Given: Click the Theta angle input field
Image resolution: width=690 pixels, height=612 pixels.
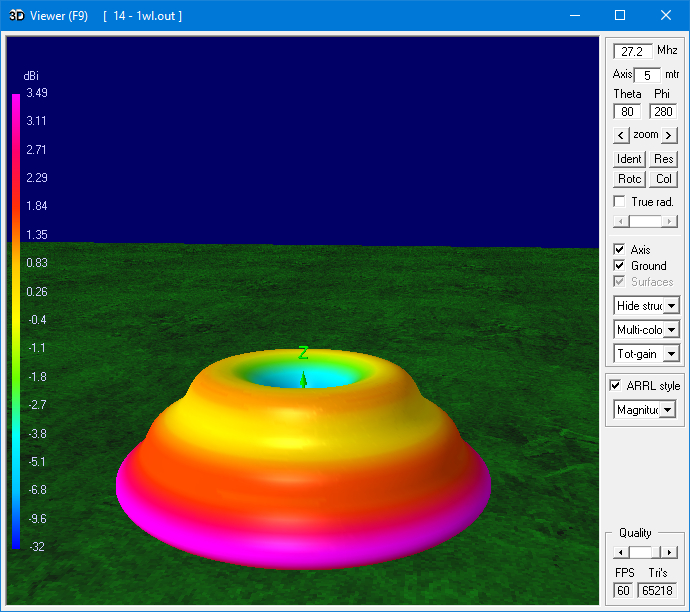Looking at the screenshot, I should (629, 112).
